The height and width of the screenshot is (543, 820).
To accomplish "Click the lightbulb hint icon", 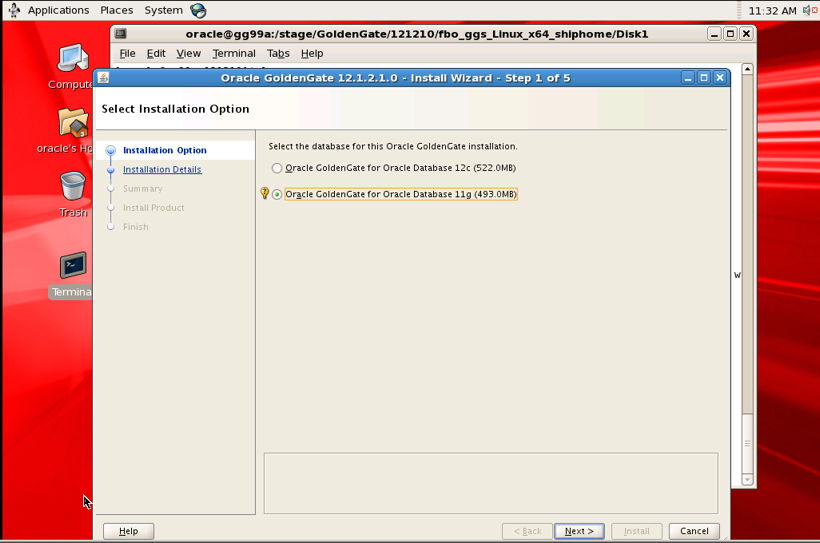I will point(265,193).
